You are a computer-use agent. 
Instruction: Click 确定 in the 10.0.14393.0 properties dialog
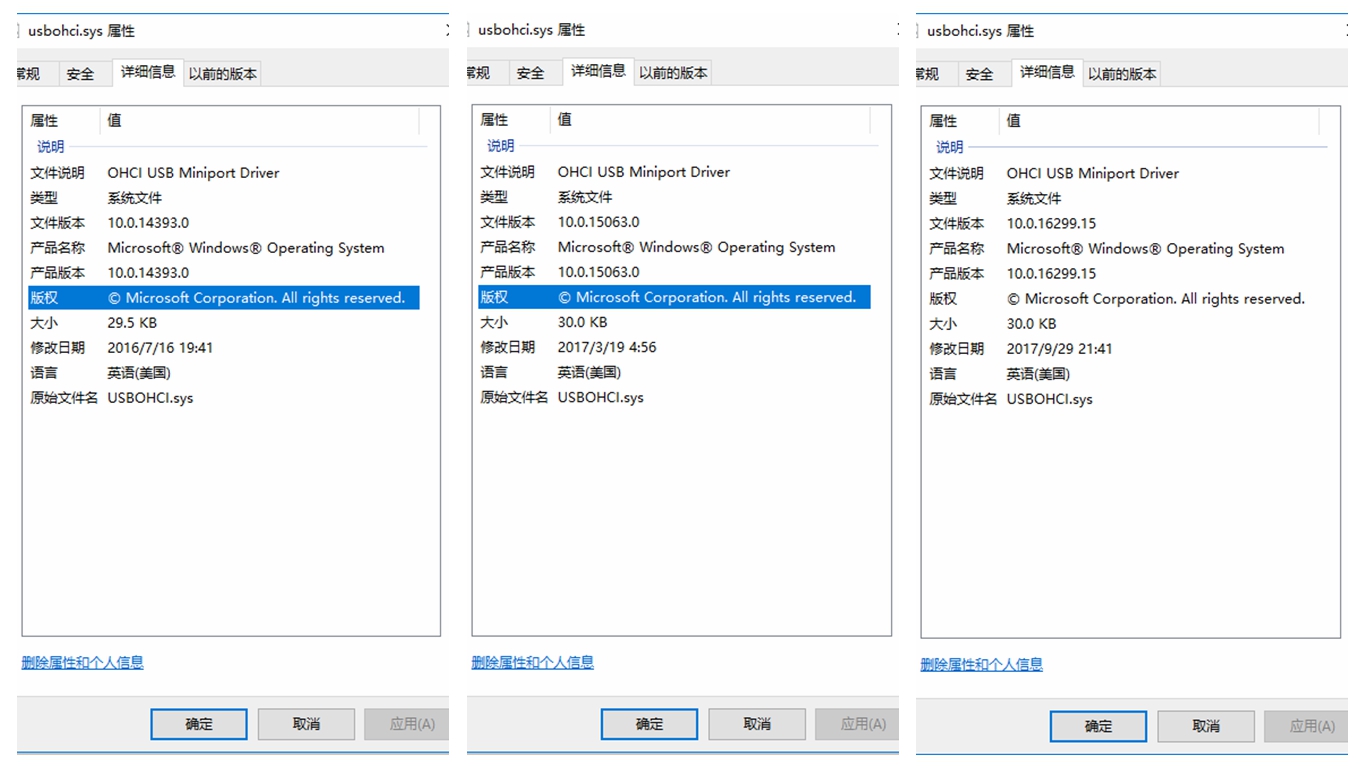(x=199, y=724)
